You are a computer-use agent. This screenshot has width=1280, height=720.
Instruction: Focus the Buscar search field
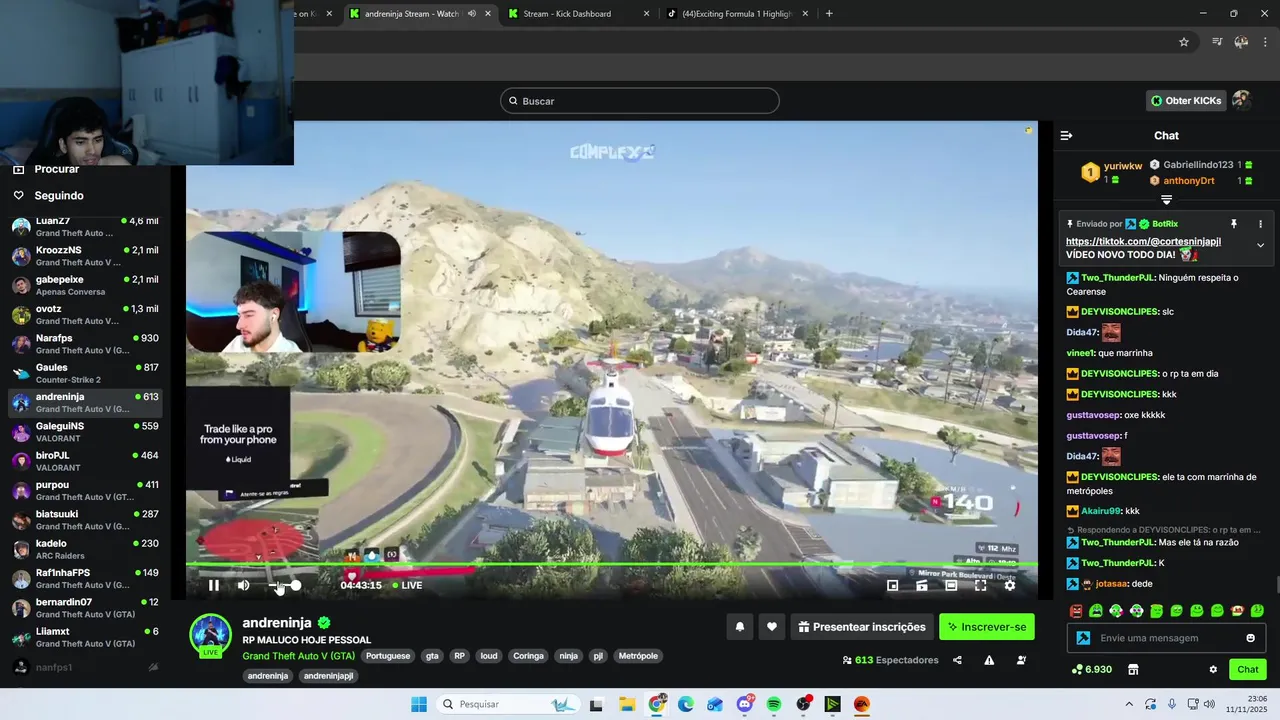coord(640,101)
